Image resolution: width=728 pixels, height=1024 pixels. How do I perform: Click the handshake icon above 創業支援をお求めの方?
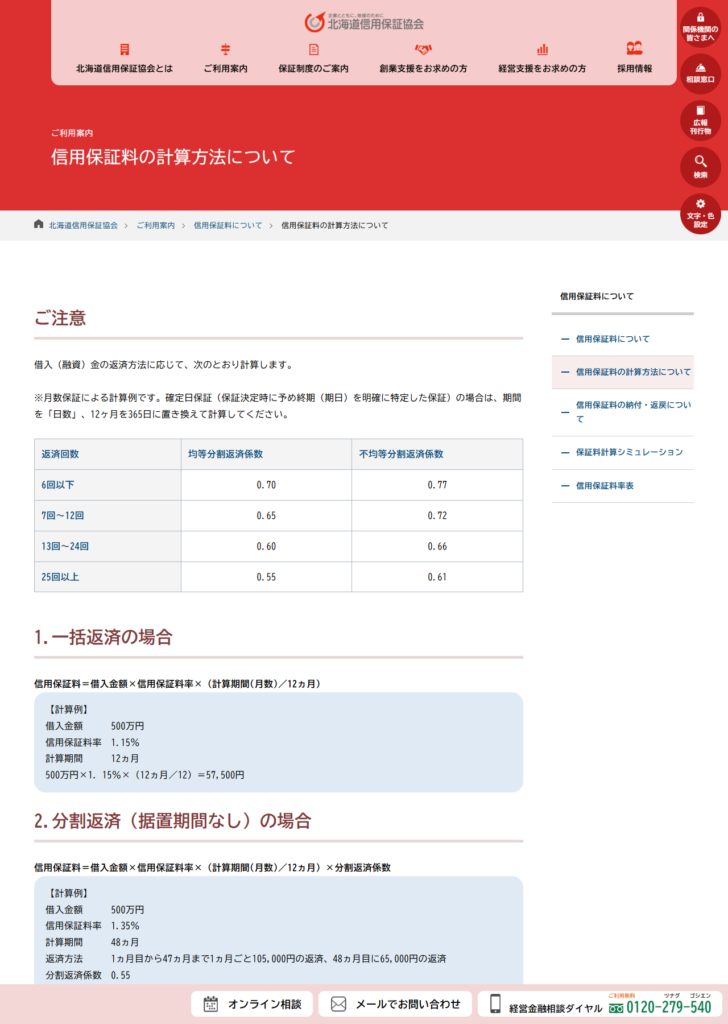(423, 49)
